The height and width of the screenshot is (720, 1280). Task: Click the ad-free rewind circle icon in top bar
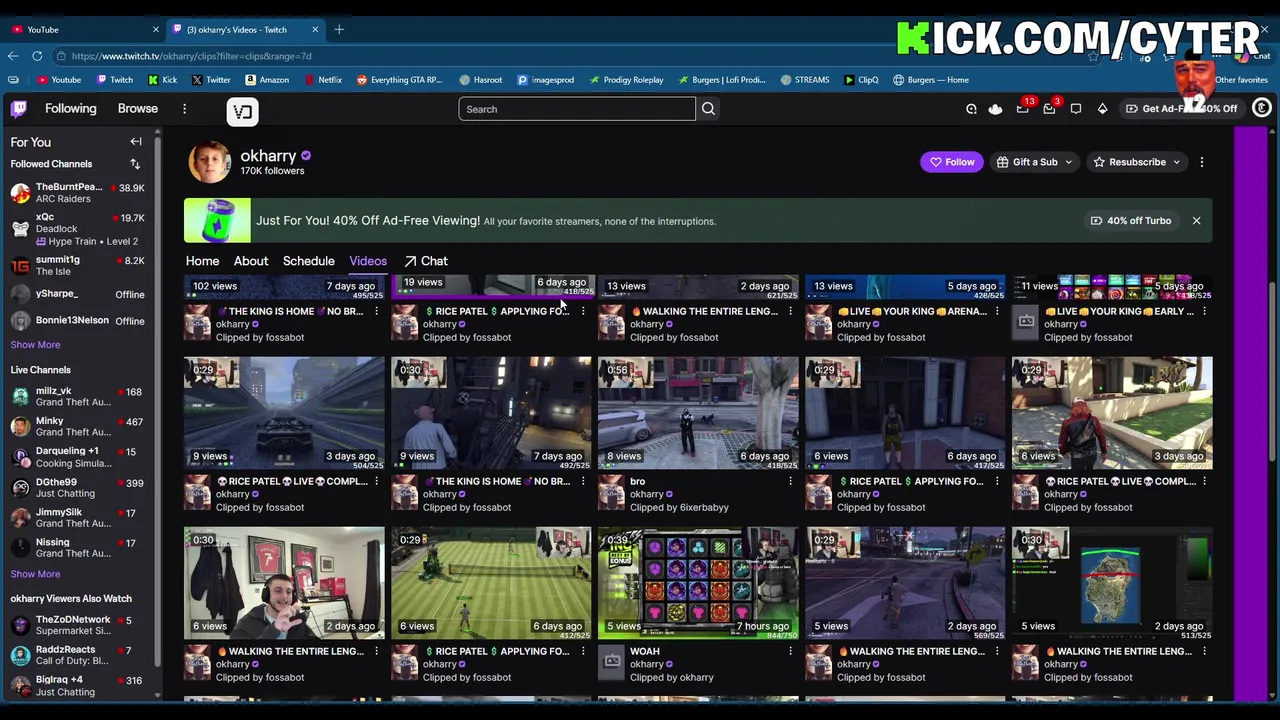click(971, 109)
